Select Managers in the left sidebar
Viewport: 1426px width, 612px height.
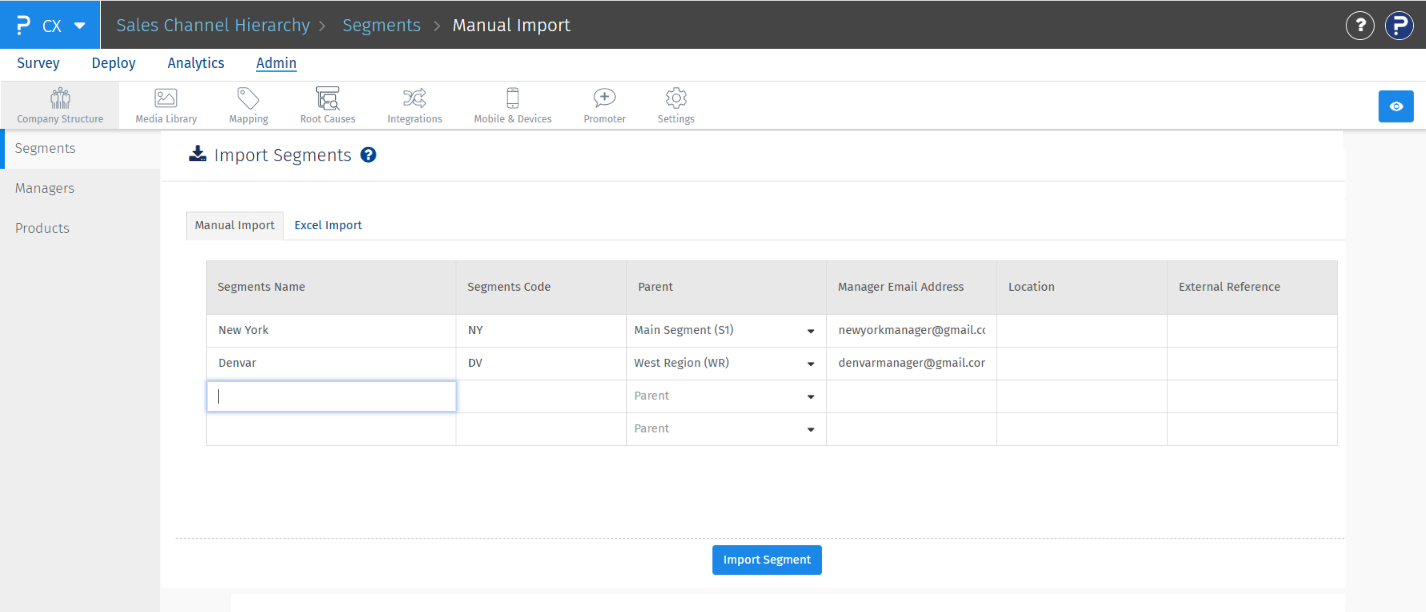45,188
